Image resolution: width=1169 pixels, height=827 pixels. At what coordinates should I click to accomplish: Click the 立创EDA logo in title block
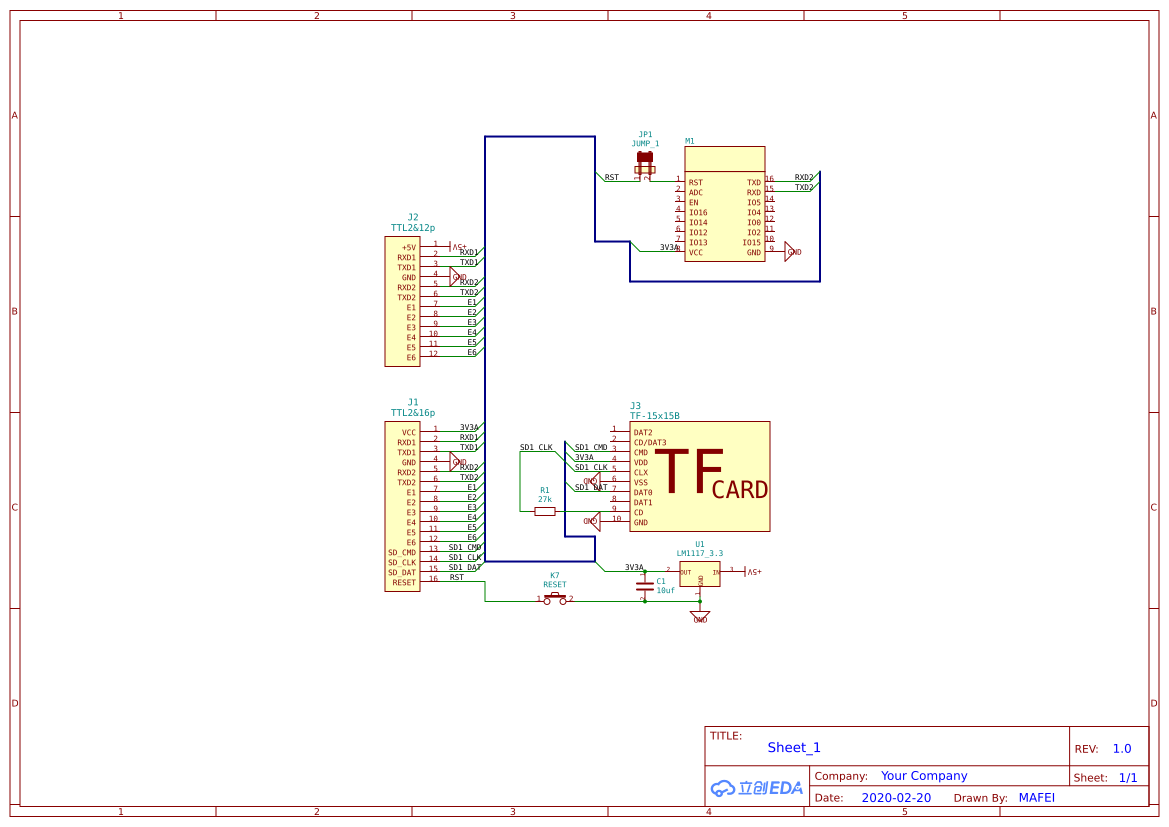coord(757,787)
